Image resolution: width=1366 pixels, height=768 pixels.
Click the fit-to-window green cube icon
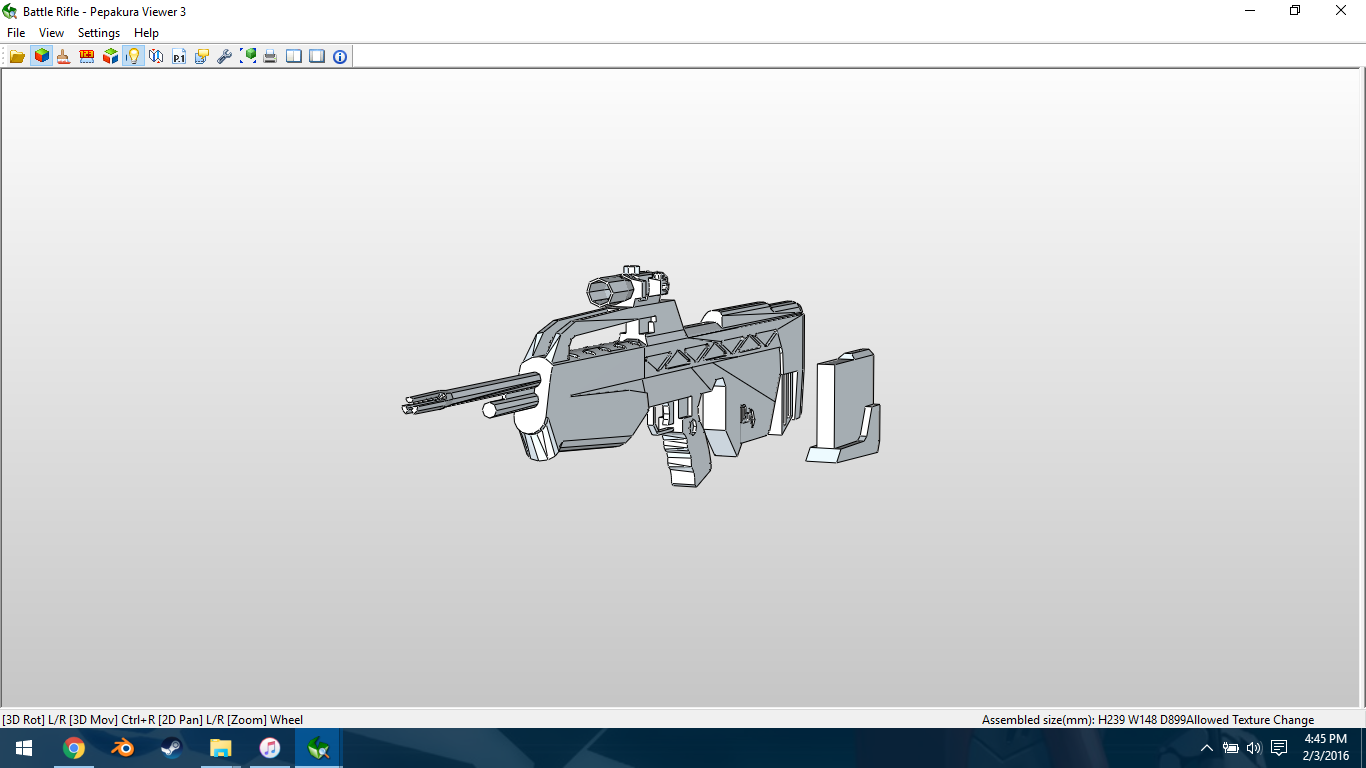click(248, 56)
